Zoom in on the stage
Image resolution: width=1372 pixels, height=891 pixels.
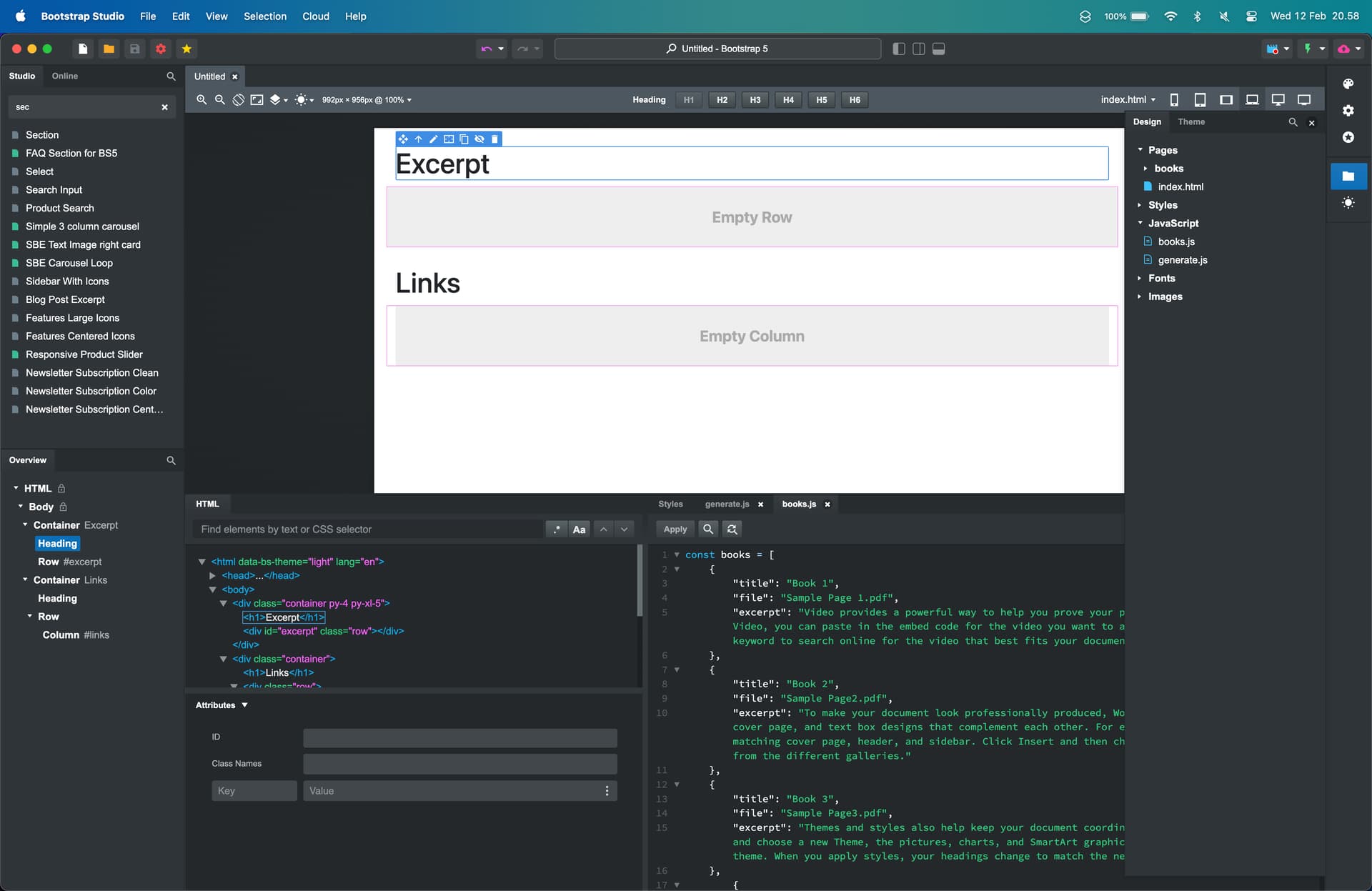(x=202, y=100)
